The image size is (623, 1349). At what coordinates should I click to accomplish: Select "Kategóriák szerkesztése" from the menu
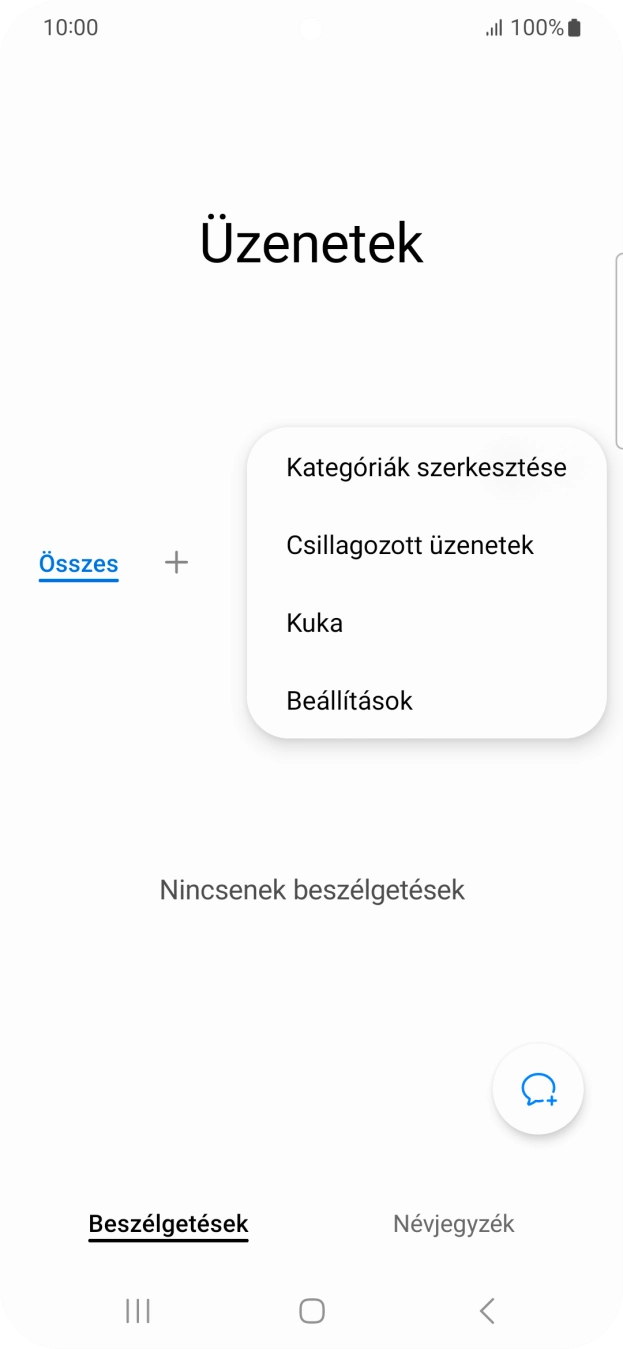coord(425,466)
